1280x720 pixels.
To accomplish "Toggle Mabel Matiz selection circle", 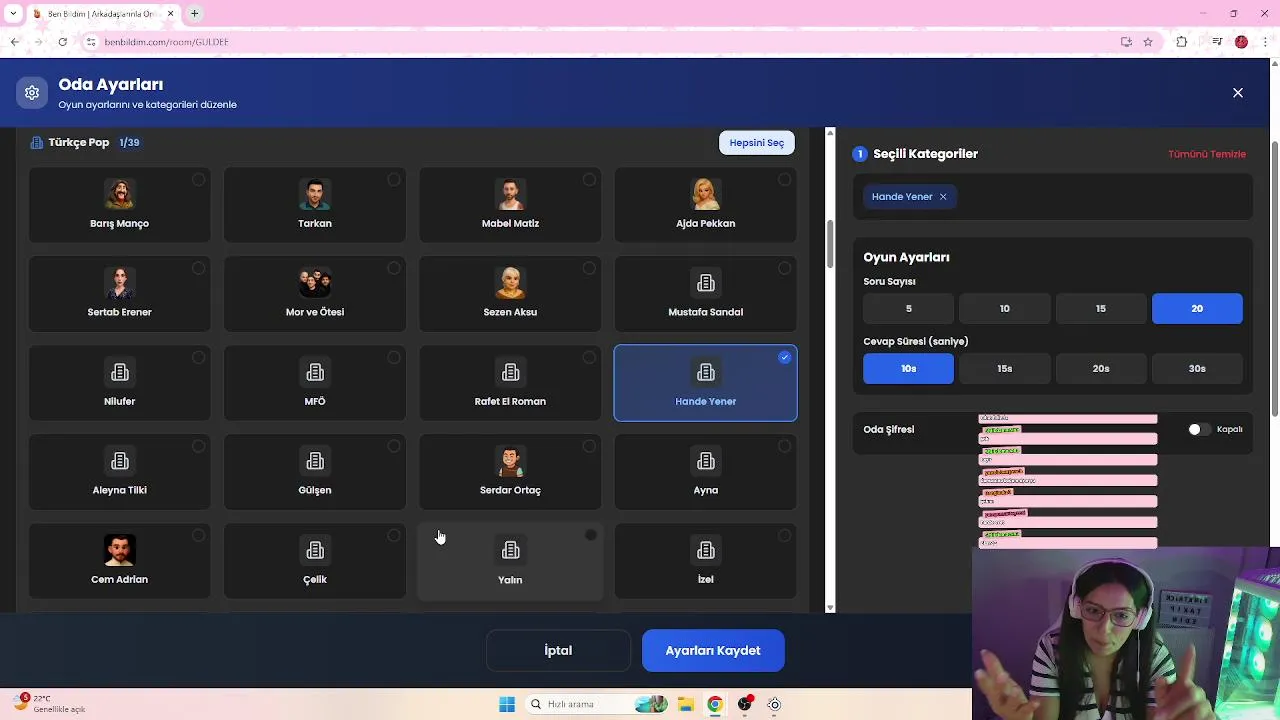I will click(x=589, y=180).
